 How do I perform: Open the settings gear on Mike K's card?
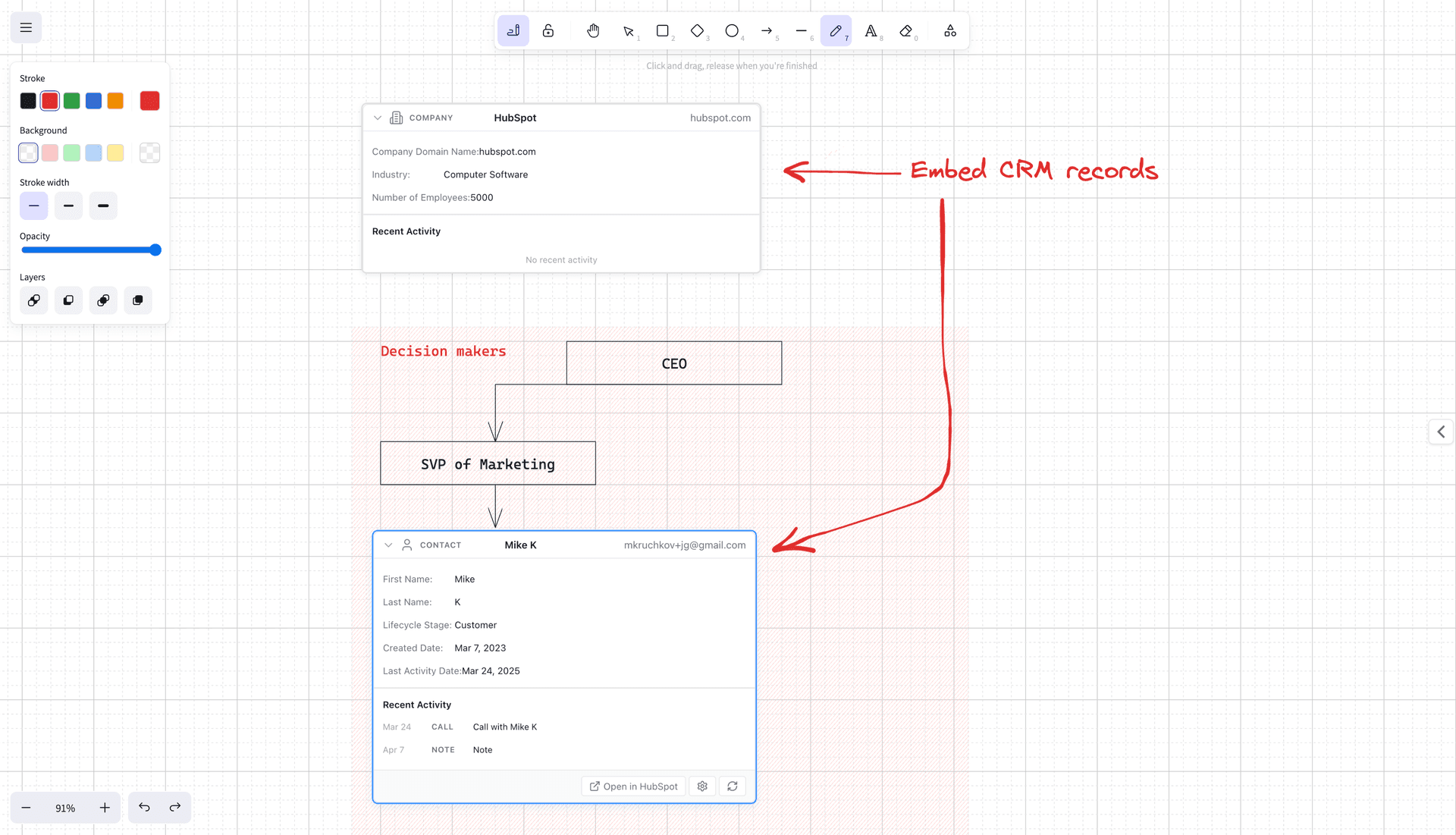click(x=702, y=786)
